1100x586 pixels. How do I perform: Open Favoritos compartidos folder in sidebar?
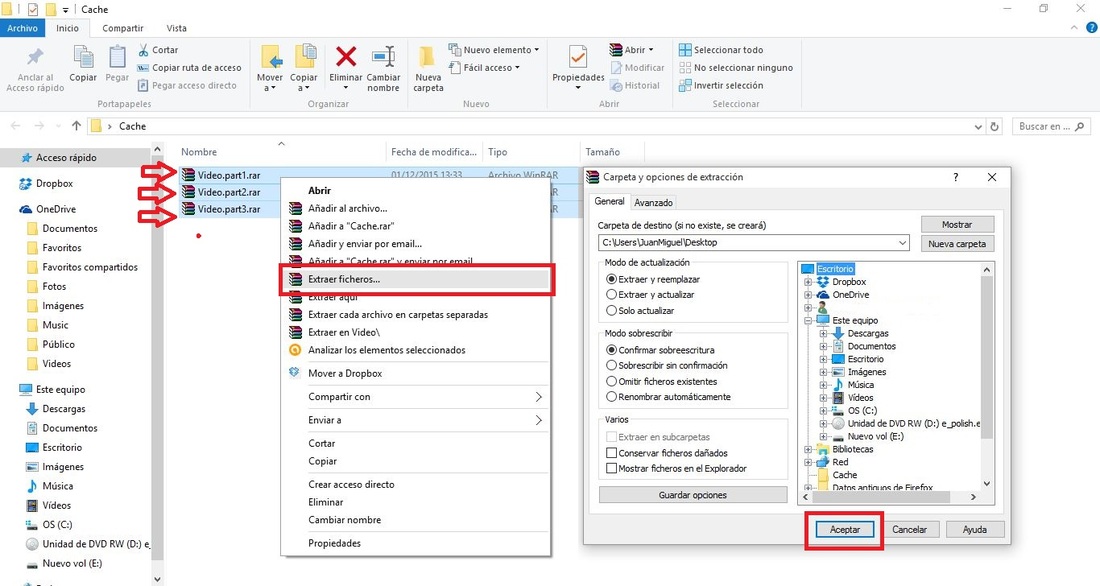tap(82, 267)
